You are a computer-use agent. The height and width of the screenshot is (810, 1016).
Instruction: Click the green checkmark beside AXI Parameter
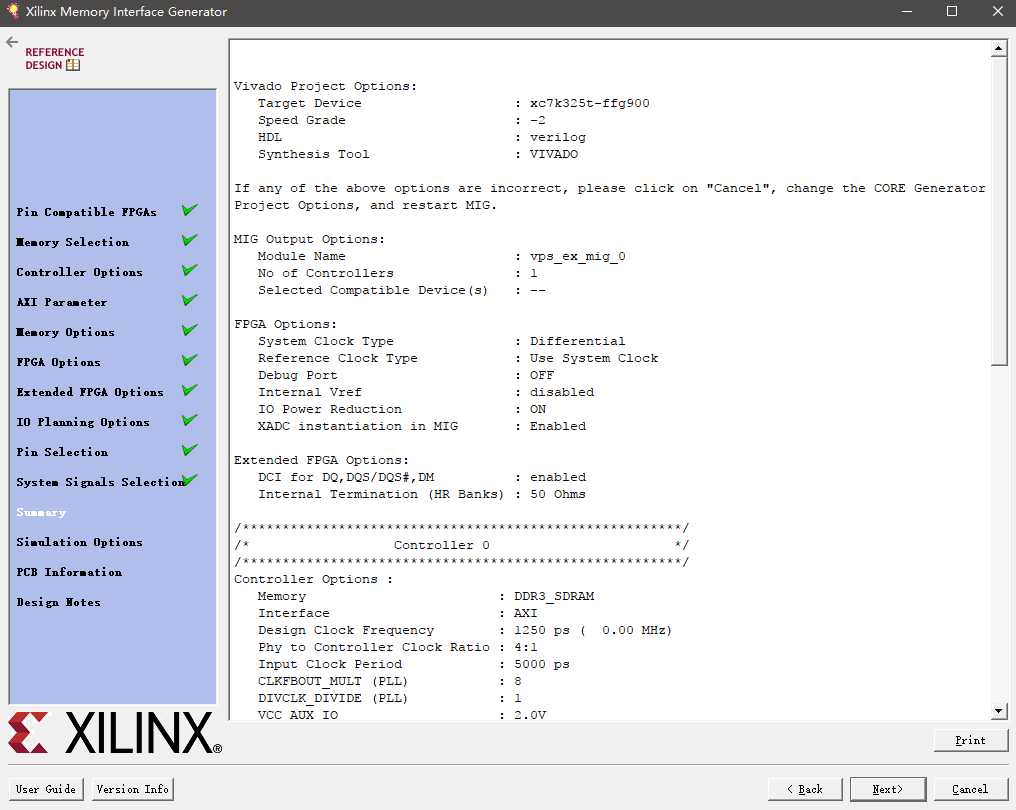(x=190, y=299)
